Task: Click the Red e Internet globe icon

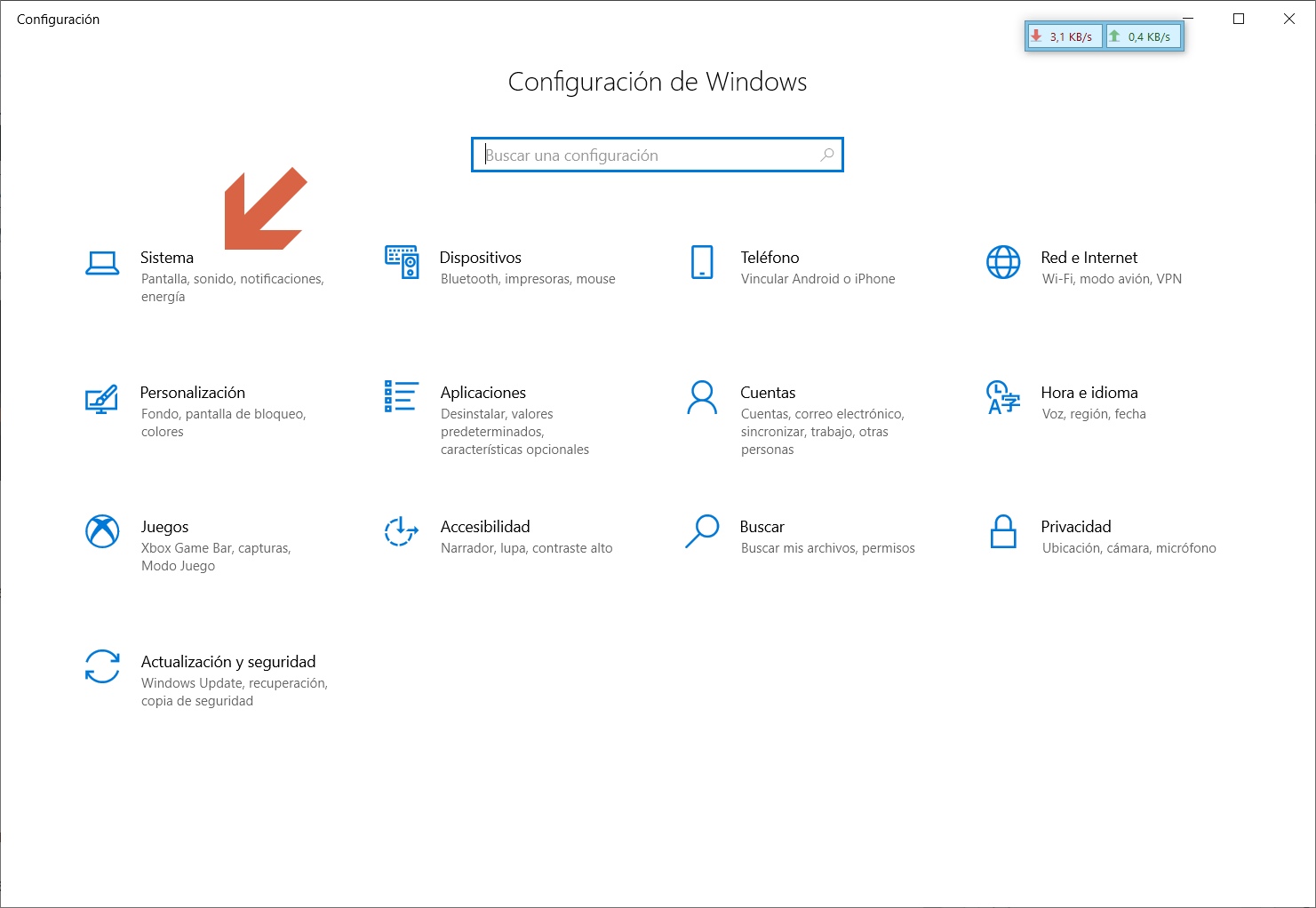Action: tap(1003, 262)
